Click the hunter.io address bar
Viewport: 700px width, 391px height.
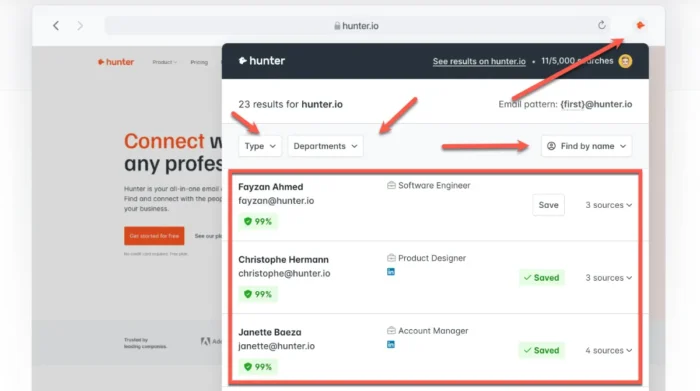coord(356,26)
